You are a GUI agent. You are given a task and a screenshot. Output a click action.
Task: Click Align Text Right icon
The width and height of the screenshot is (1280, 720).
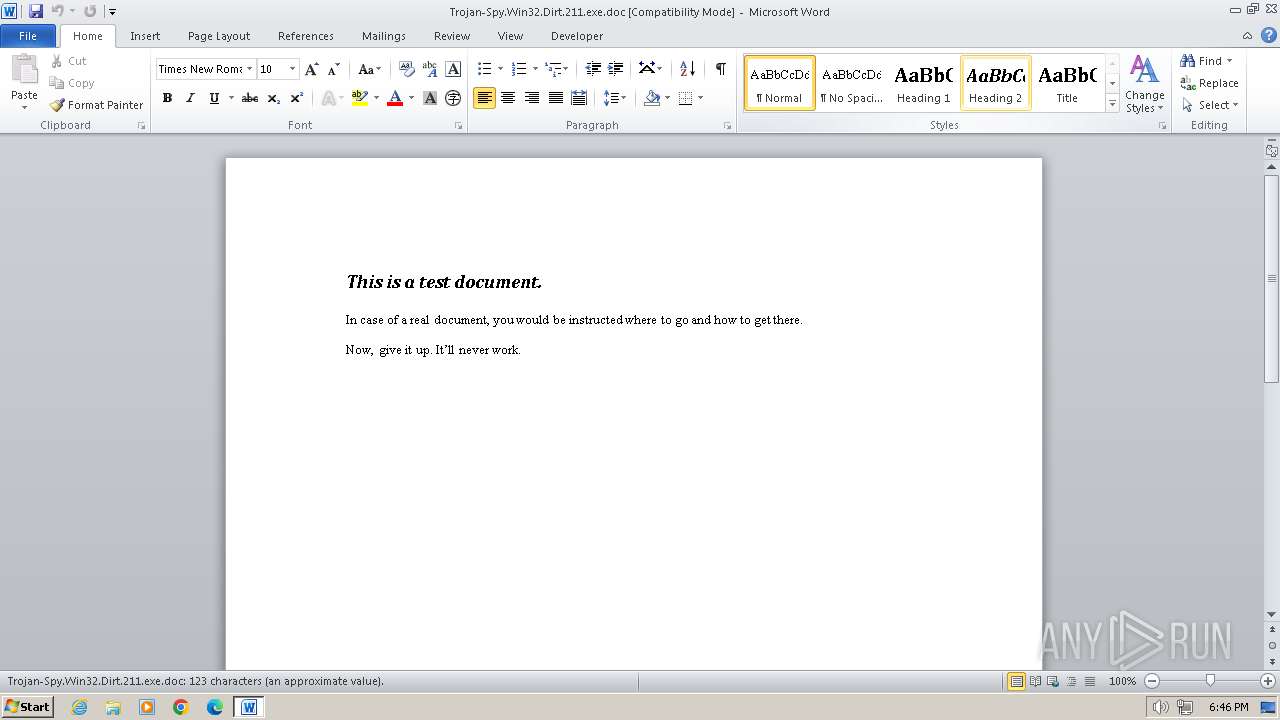click(532, 98)
